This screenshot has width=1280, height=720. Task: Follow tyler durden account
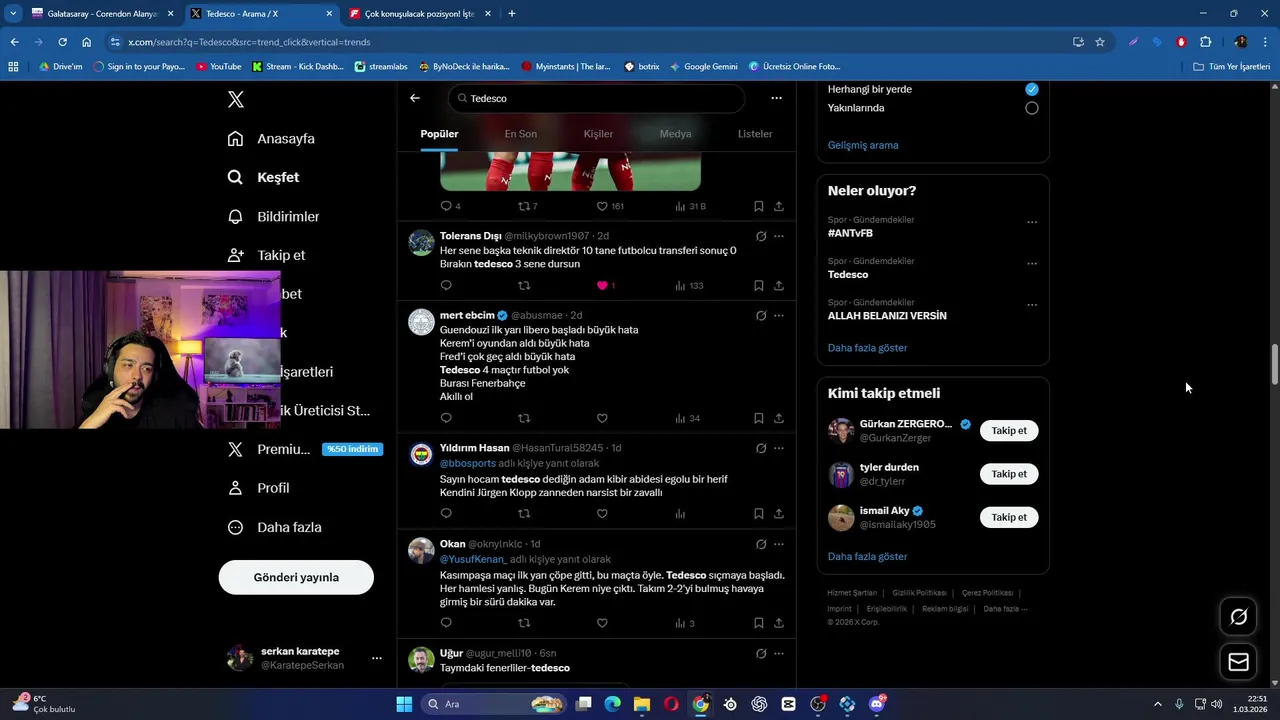[1009, 474]
